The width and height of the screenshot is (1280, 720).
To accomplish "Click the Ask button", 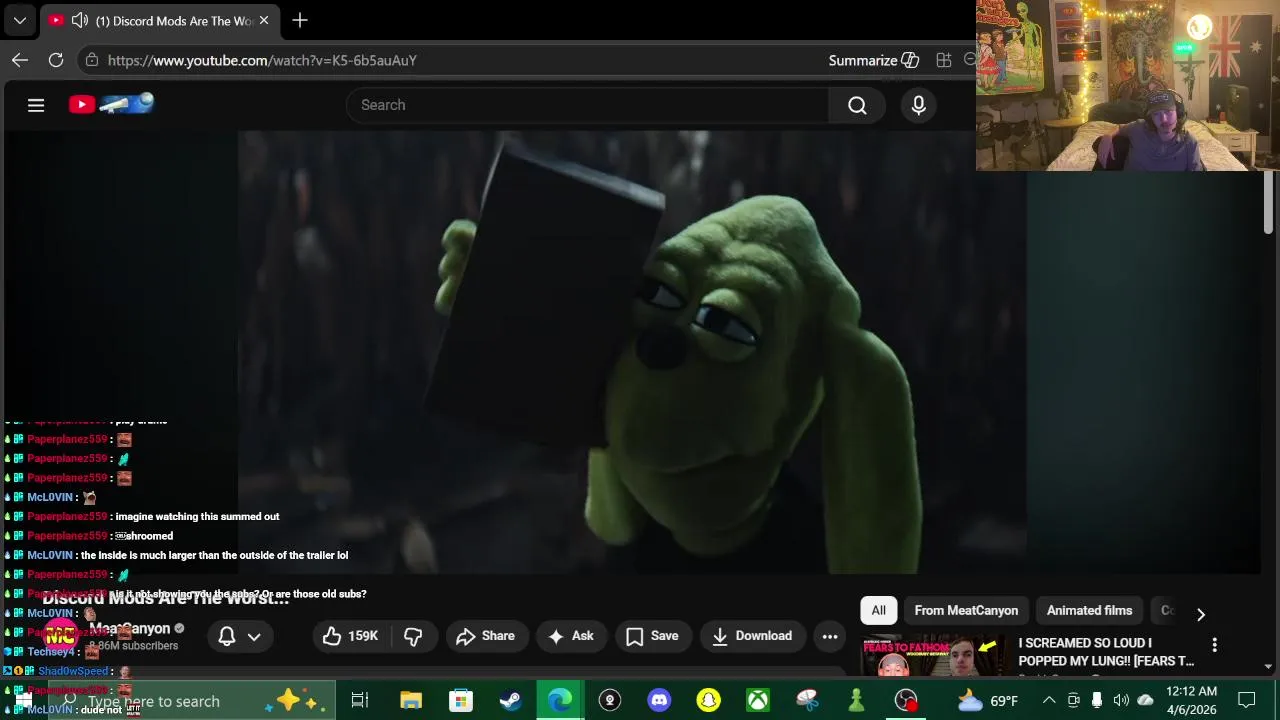I will (x=571, y=636).
